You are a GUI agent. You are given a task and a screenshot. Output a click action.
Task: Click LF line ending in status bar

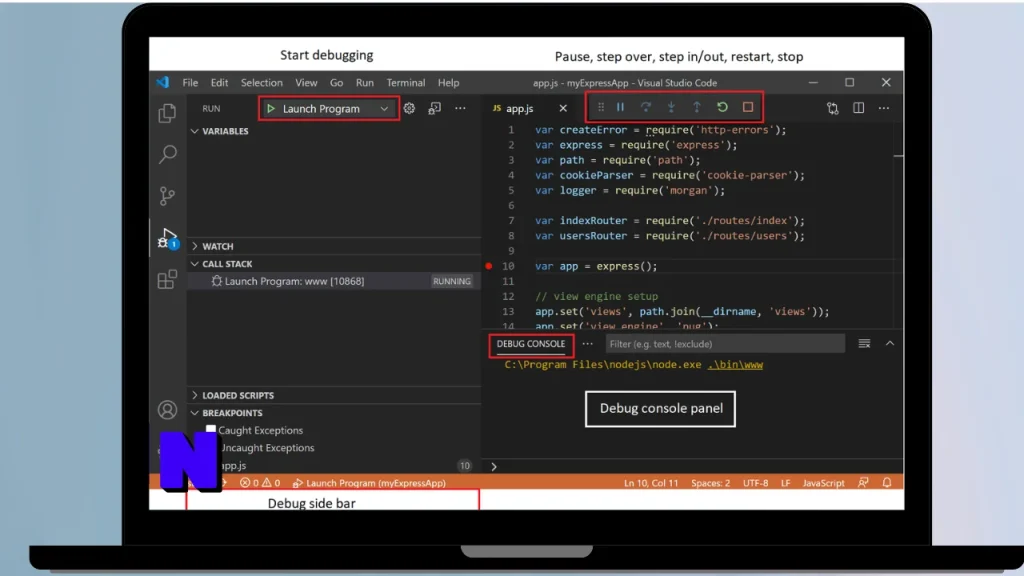tap(786, 483)
